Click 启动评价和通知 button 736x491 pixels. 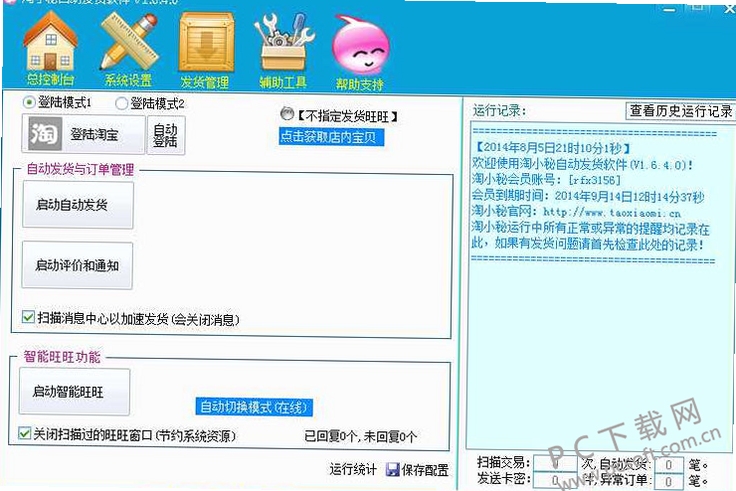pyautogui.click(x=77, y=265)
